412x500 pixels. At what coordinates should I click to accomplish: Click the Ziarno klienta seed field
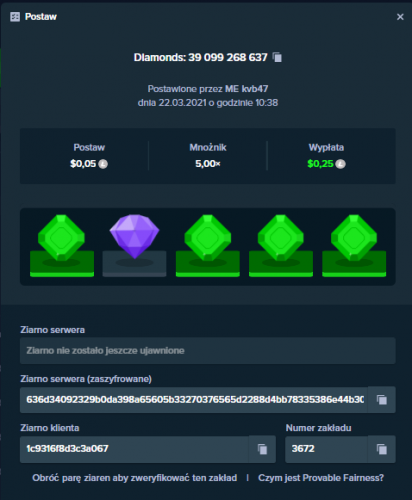134,449
